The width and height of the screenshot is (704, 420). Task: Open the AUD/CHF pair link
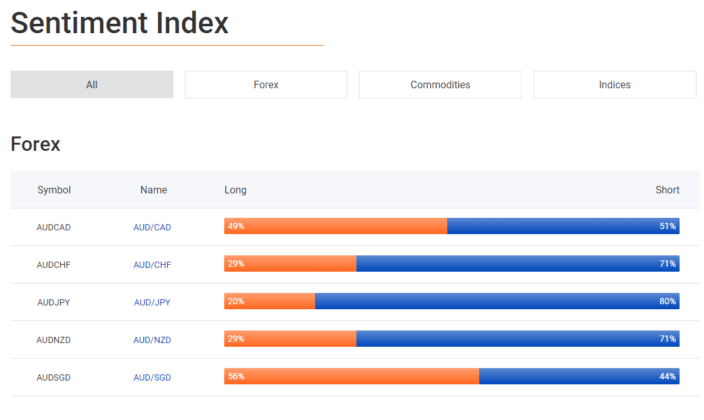(x=152, y=265)
